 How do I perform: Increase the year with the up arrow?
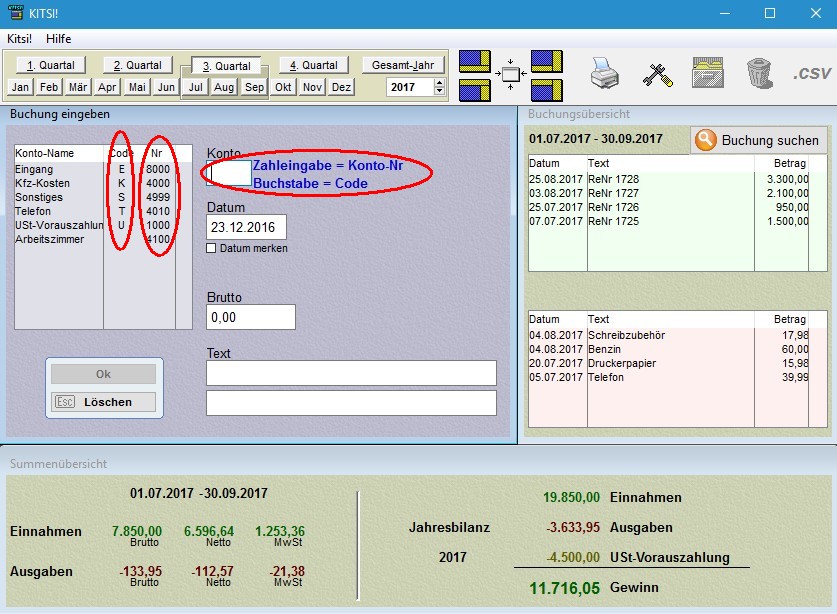pos(439,83)
